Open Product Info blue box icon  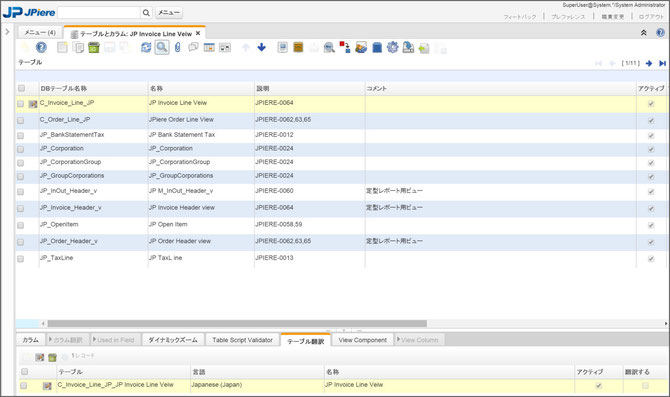tap(377, 47)
